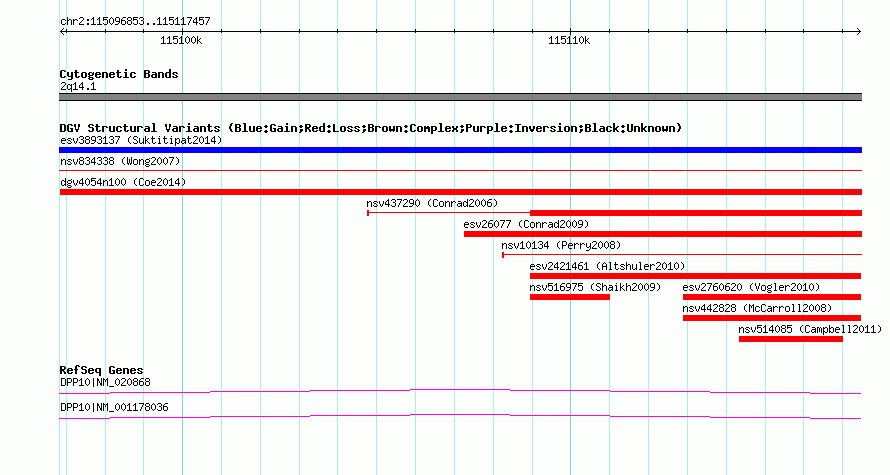Open the esv3893137 (Suktitipat2014) label

pyautogui.click(x=141, y=140)
